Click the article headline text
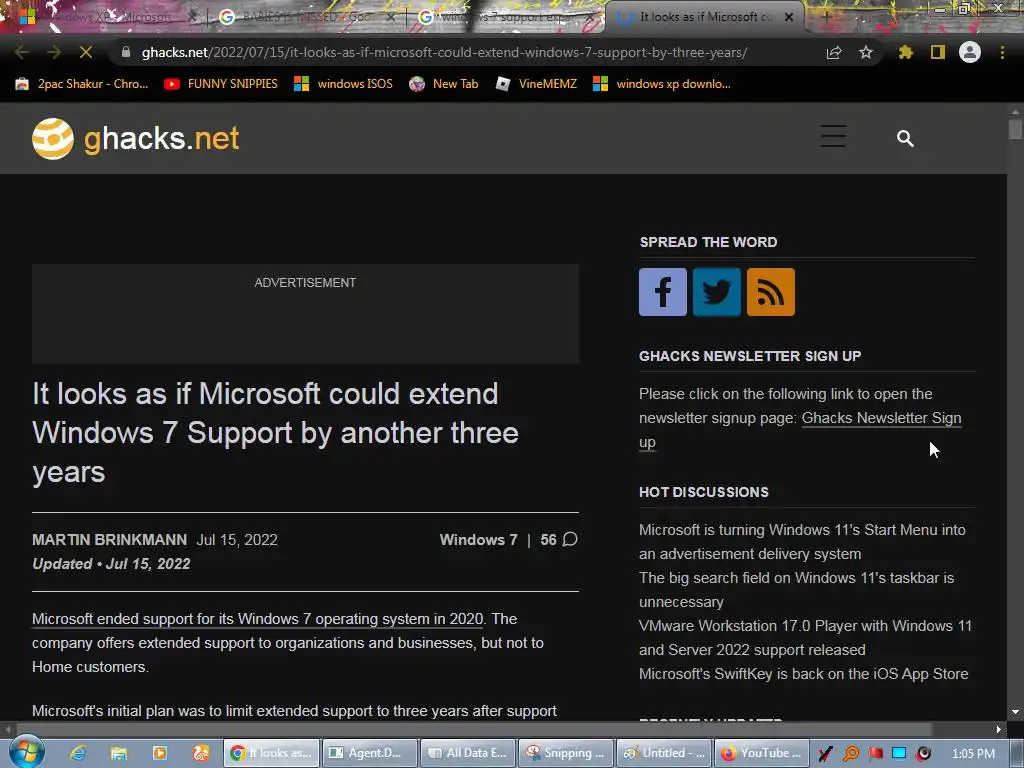 click(x=275, y=433)
